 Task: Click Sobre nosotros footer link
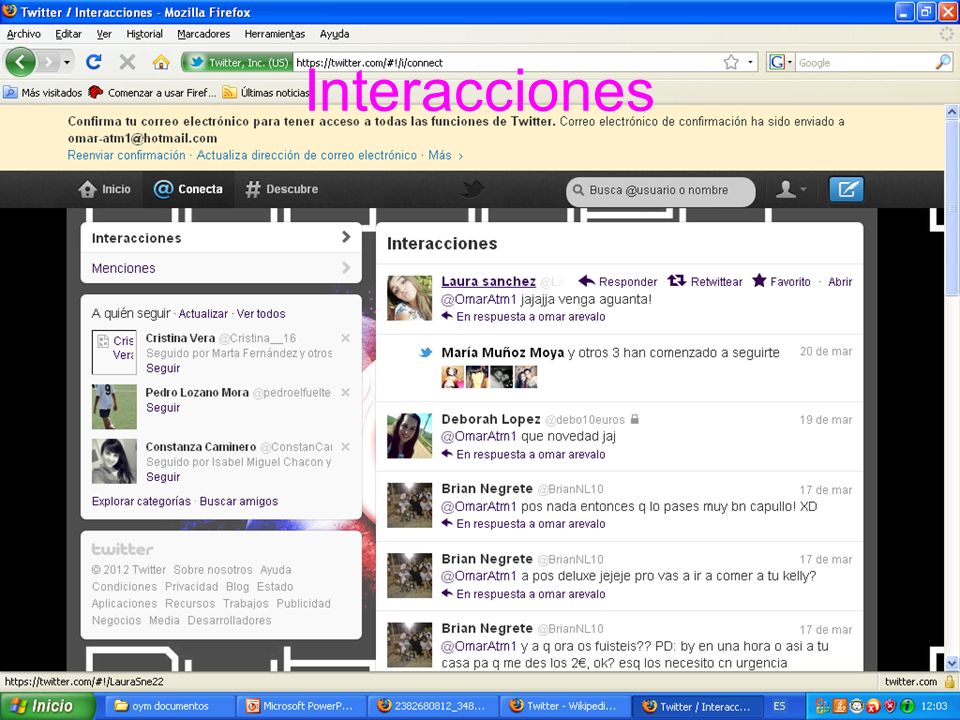(x=212, y=569)
